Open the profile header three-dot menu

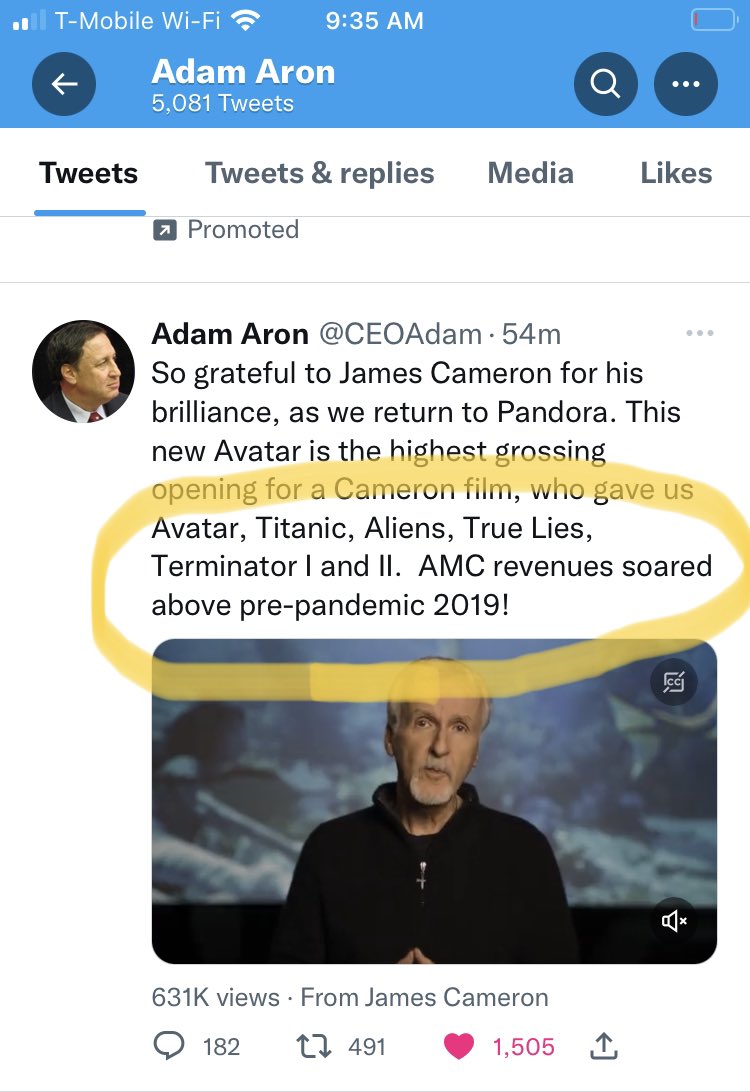(686, 84)
